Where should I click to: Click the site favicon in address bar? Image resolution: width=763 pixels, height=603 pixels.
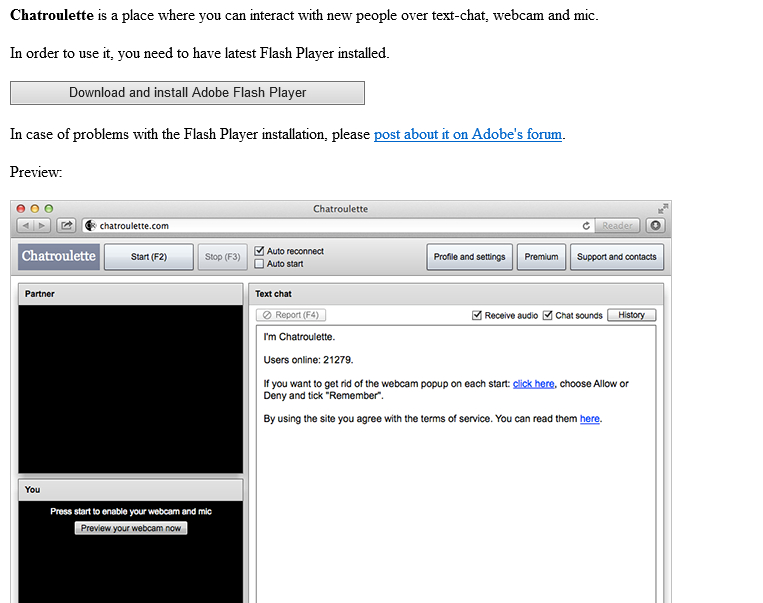pyautogui.click(x=91, y=225)
